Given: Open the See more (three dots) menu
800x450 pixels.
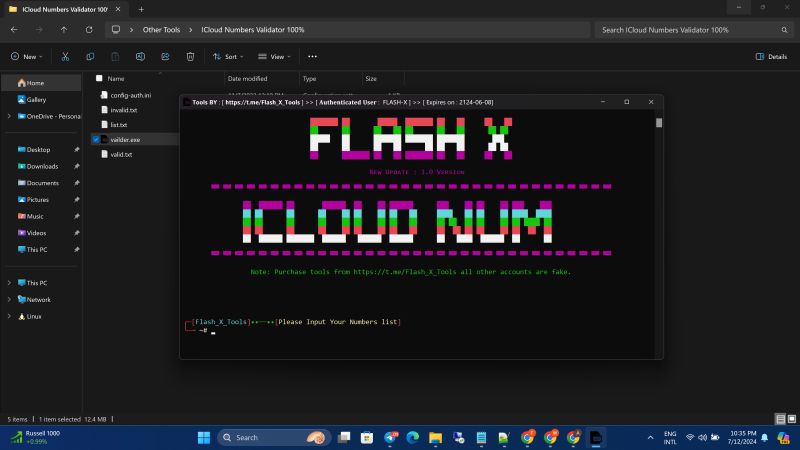Looking at the screenshot, I should [312, 57].
